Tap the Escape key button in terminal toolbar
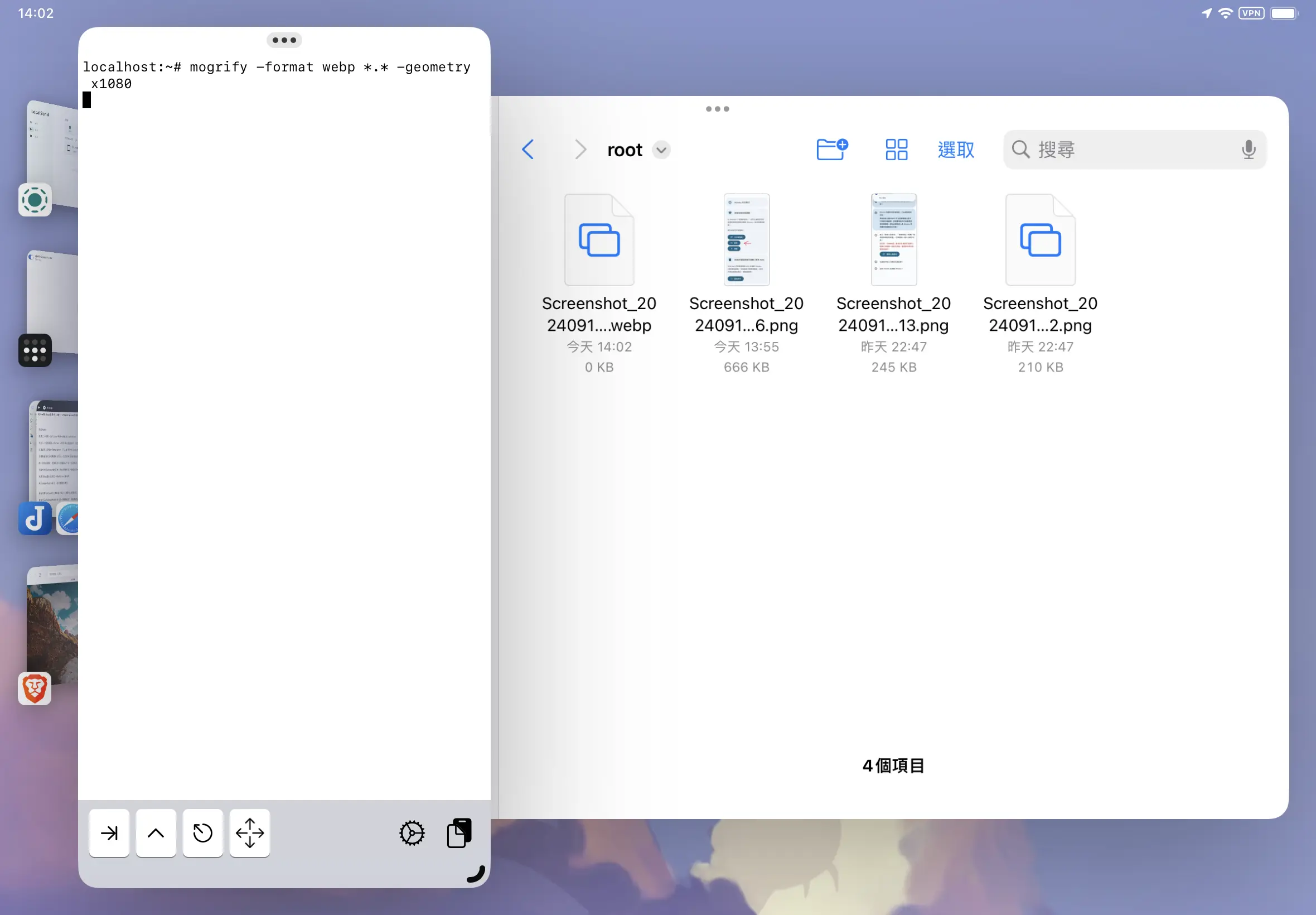 202,833
